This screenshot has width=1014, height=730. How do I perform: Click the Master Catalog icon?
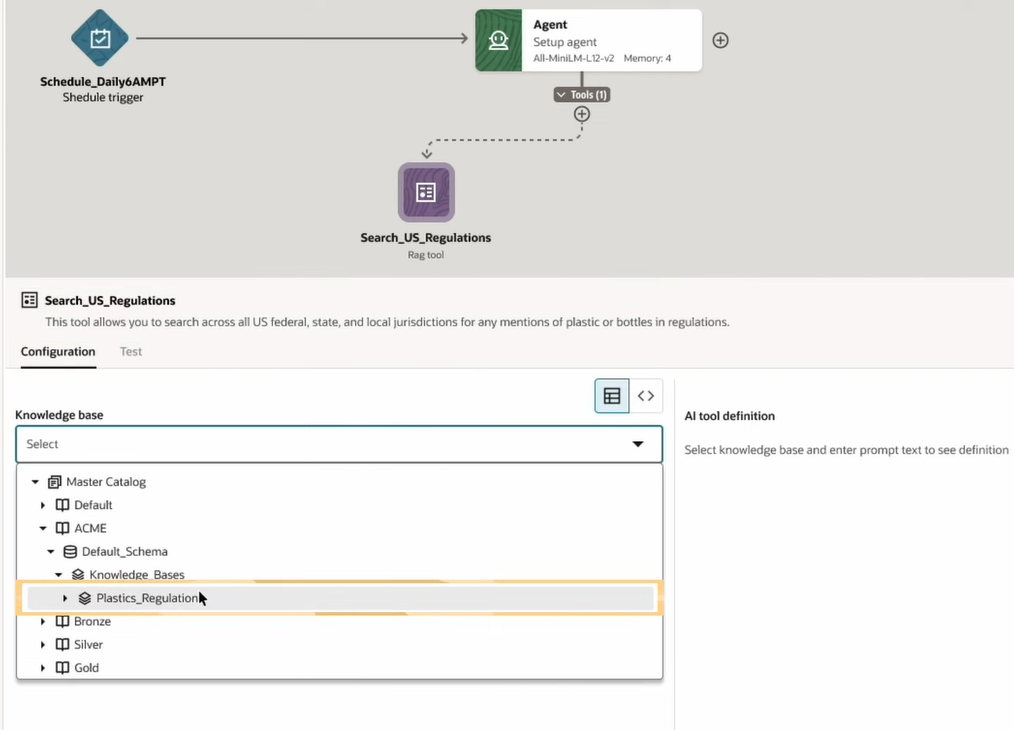click(x=54, y=482)
